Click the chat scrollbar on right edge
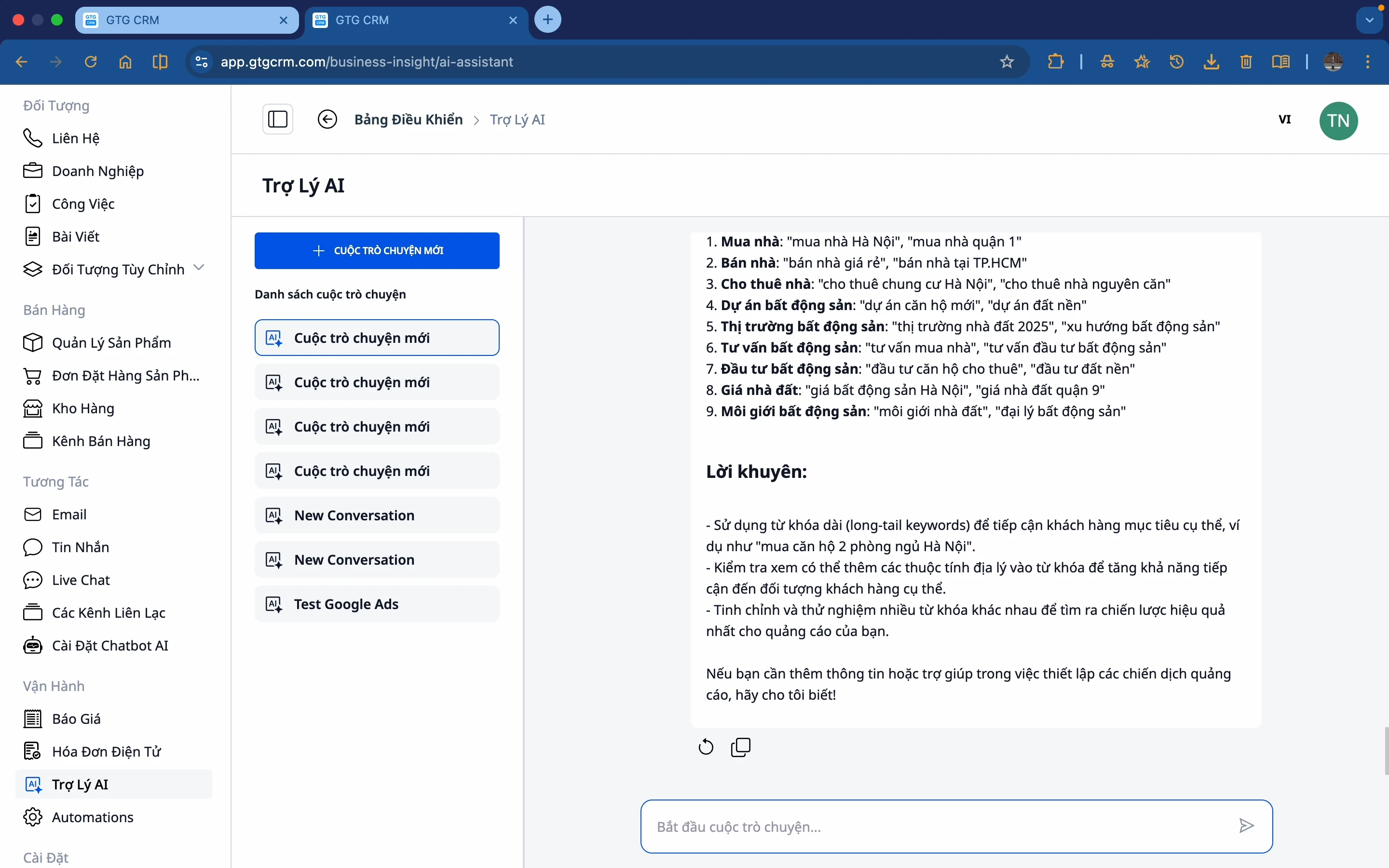 (1386, 751)
